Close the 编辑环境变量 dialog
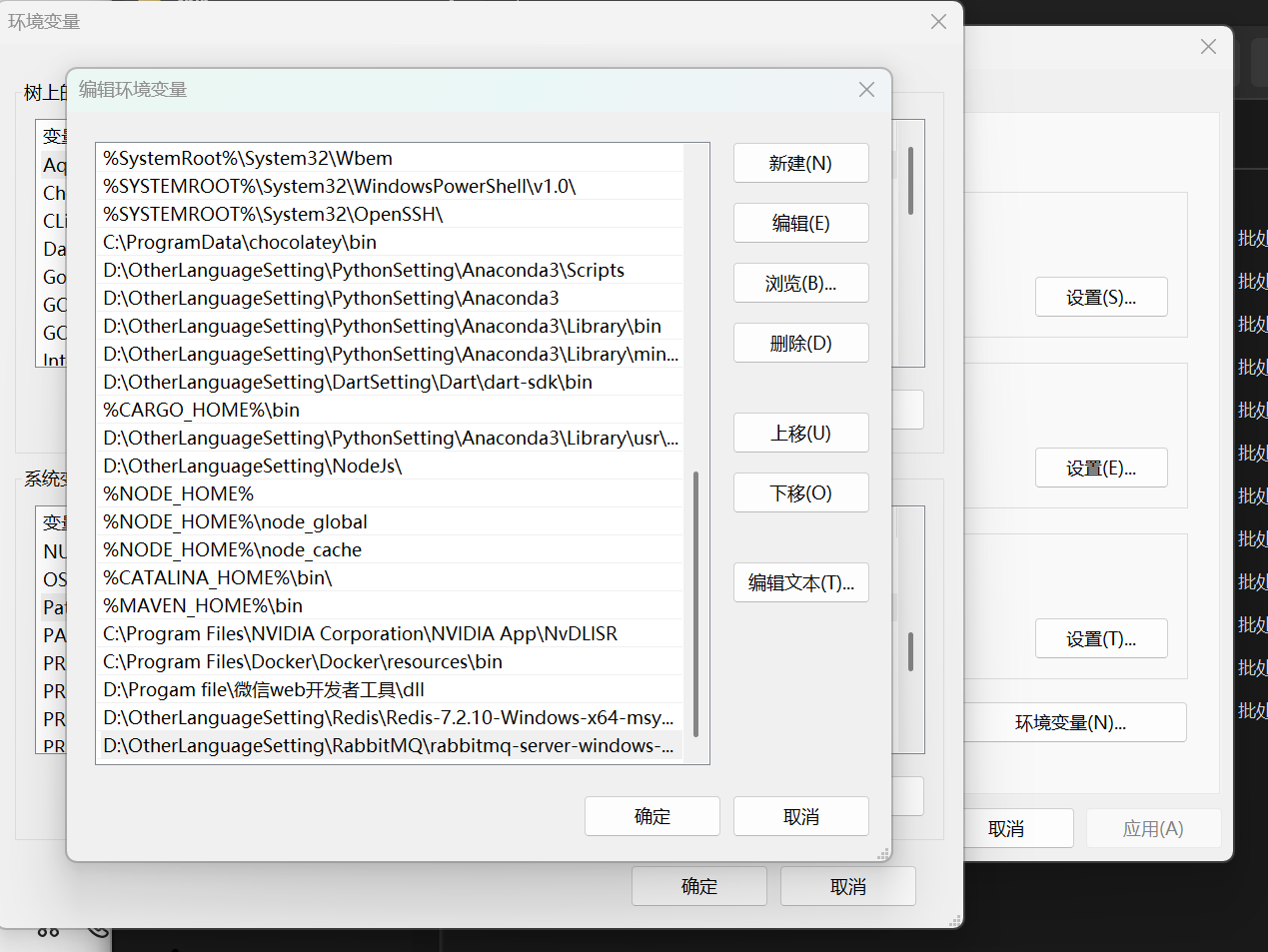 866,90
